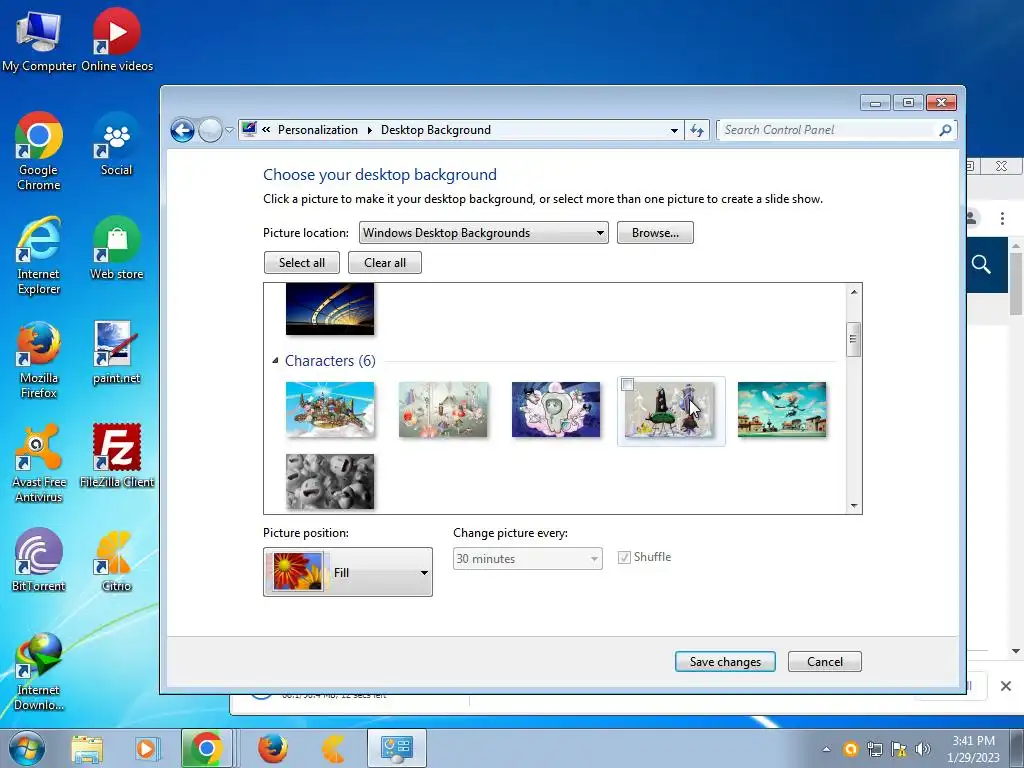
Task: Open volume control in system tray
Action: tap(923, 749)
